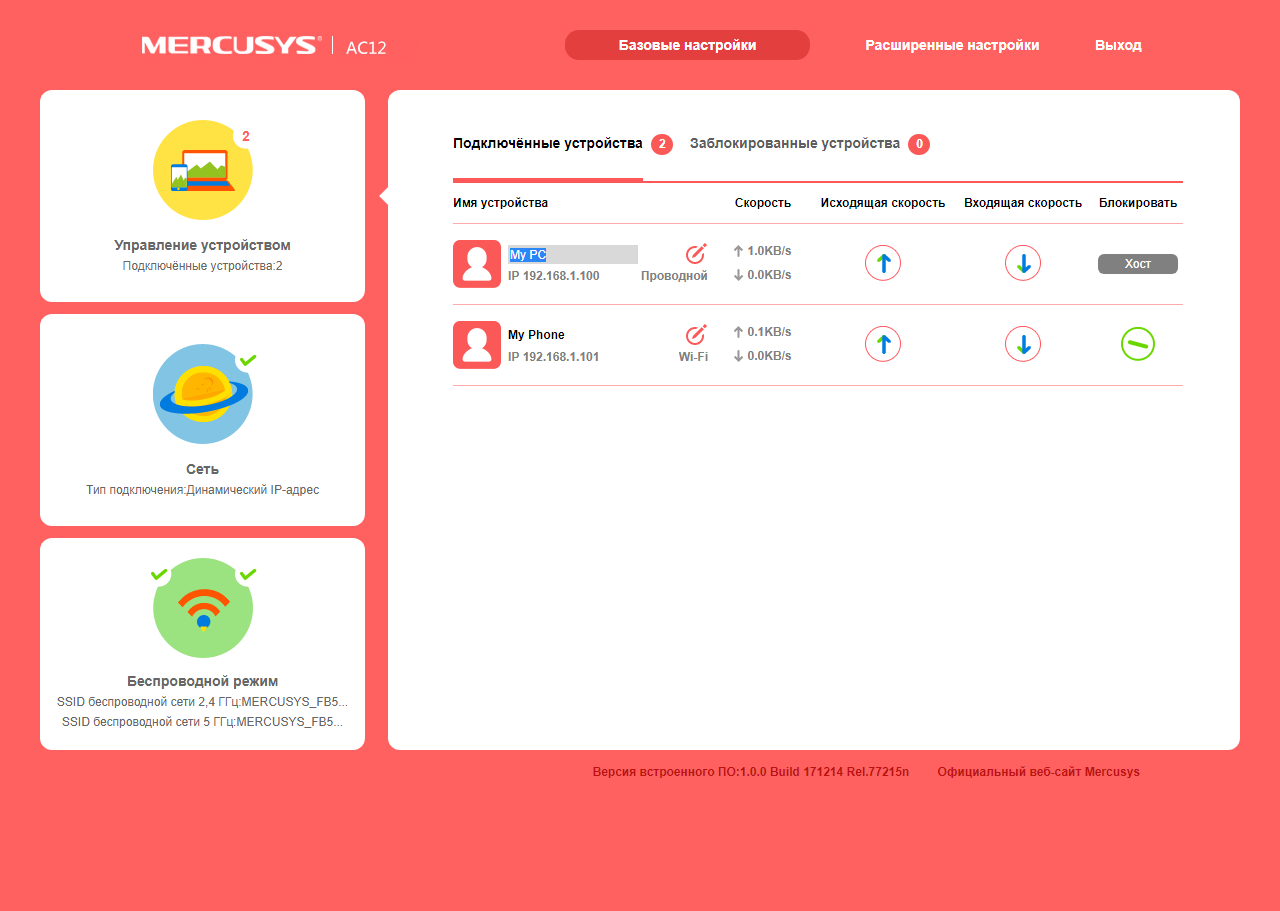
Task: Click the Хост button for My PC
Action: (1138, 264)
